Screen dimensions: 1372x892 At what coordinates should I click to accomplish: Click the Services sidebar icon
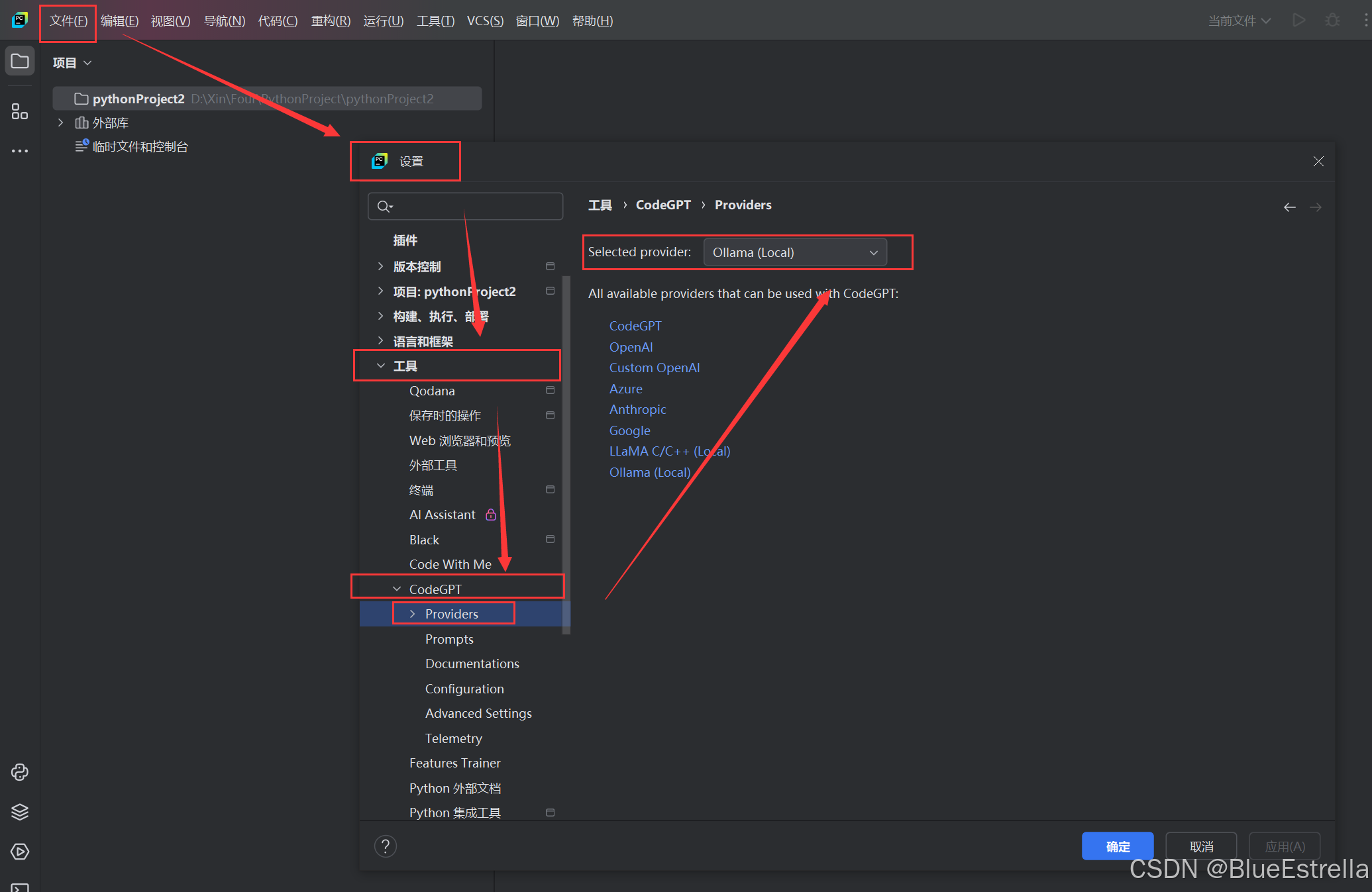(20, 852)
